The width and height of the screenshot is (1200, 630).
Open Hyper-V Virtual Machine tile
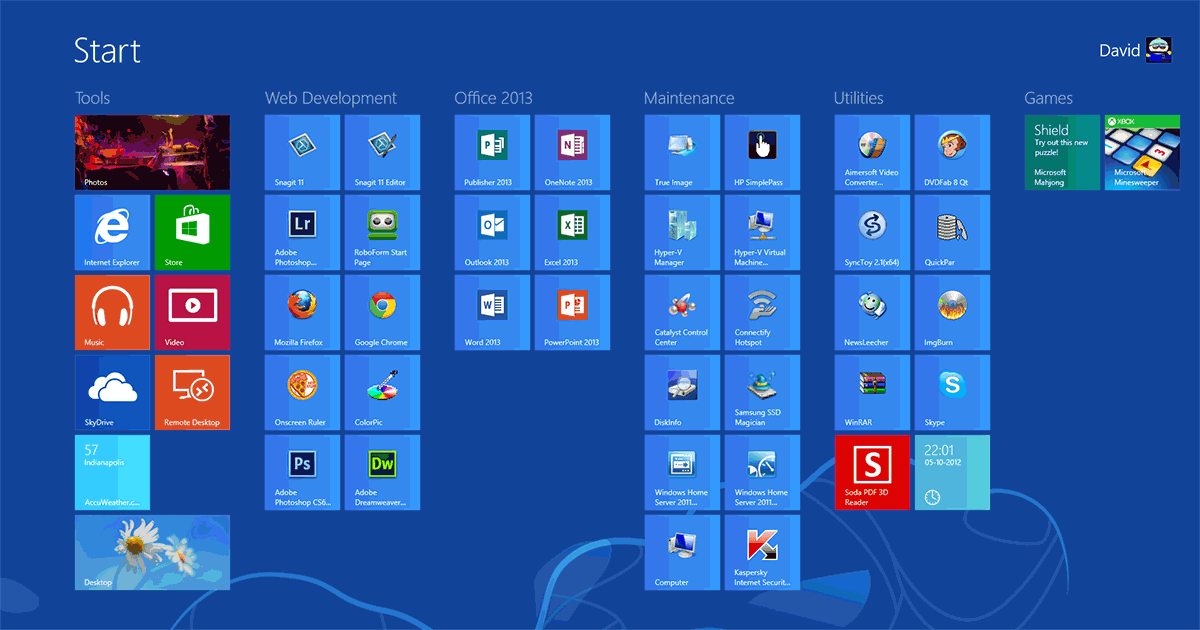coord(762,232)
